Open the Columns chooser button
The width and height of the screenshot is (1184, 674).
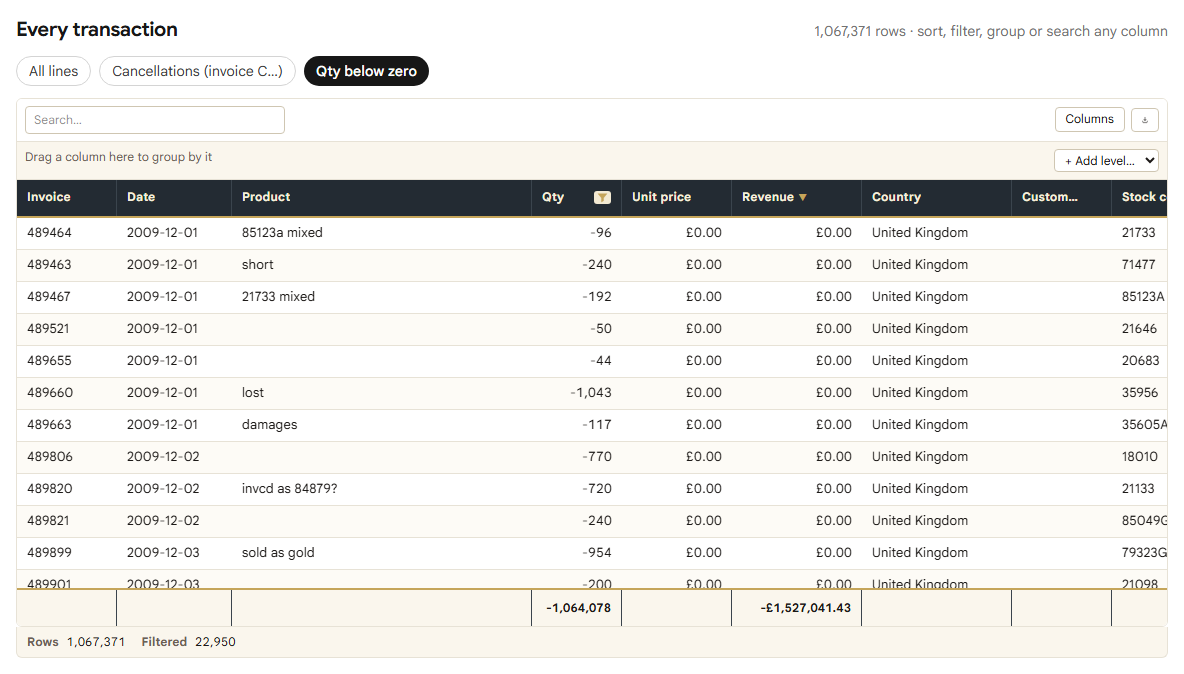[1090, 119]
